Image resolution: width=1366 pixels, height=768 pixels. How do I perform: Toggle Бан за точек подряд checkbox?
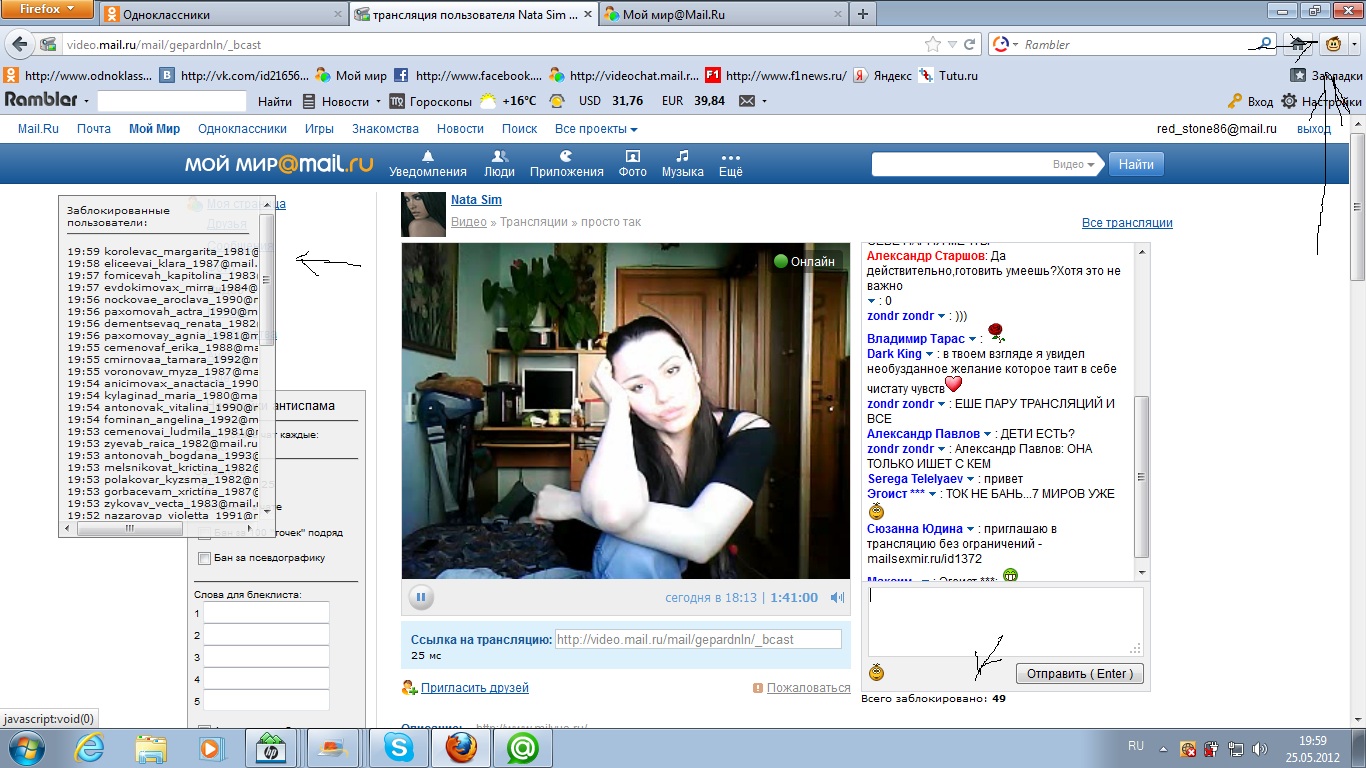click(x=205, y=534)
